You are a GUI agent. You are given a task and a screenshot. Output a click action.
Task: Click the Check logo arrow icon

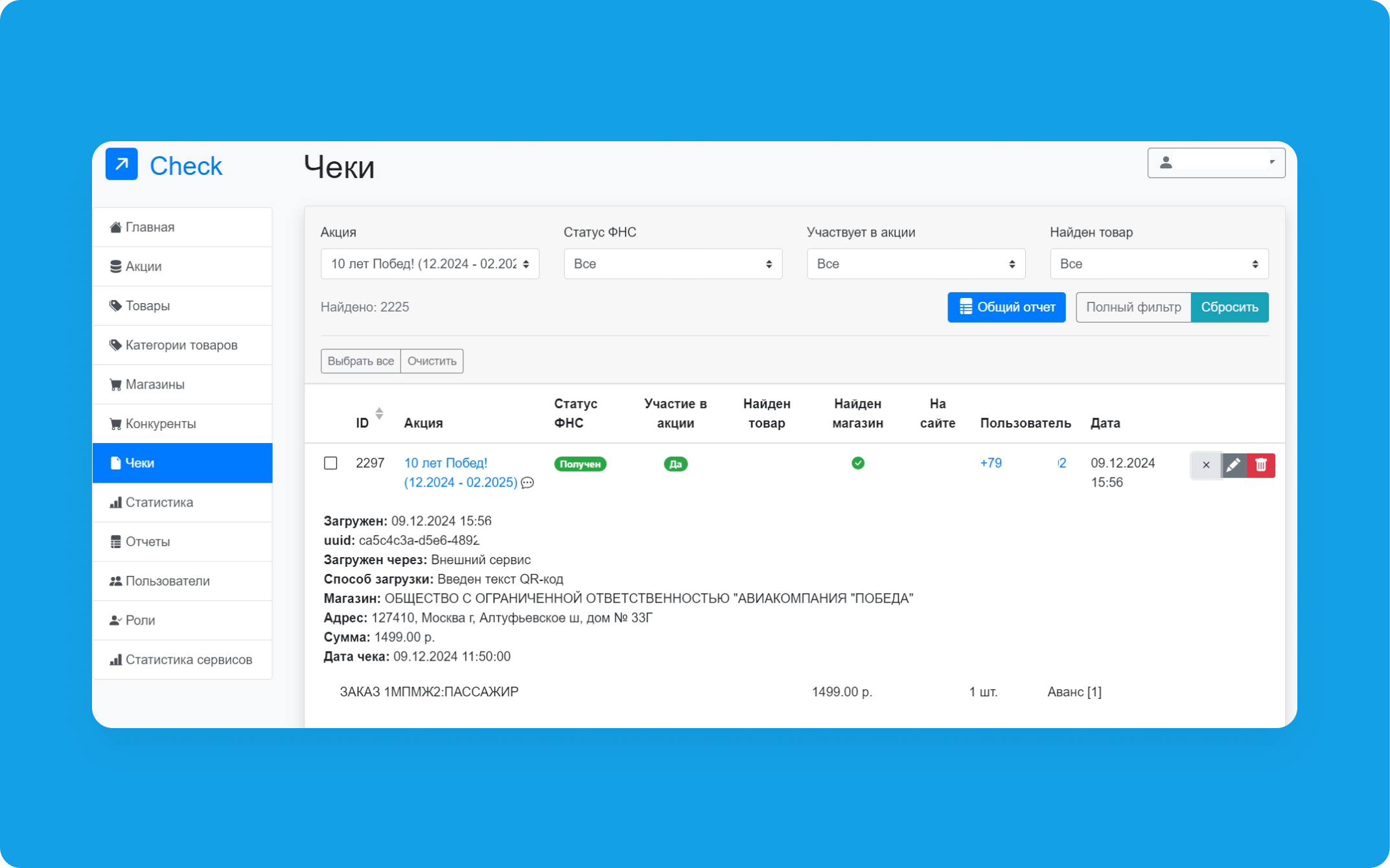pos(122,165)
